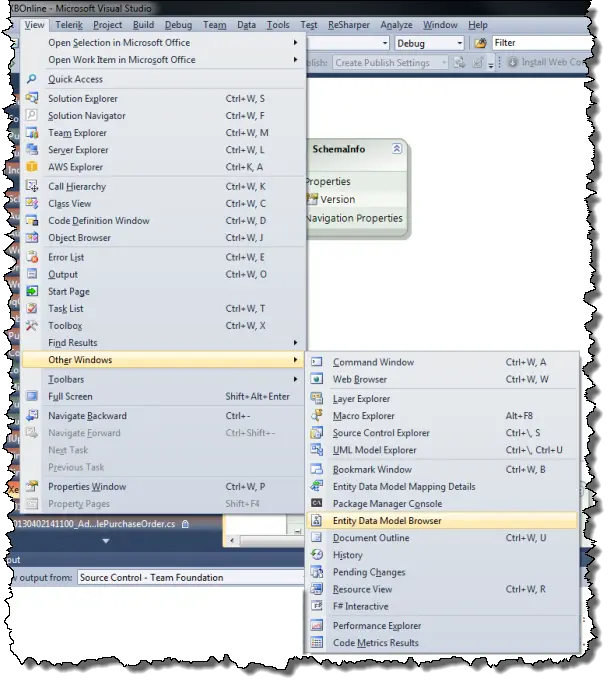Click the Layer Explorer icon
615x686 pixels.
[317, 399]
